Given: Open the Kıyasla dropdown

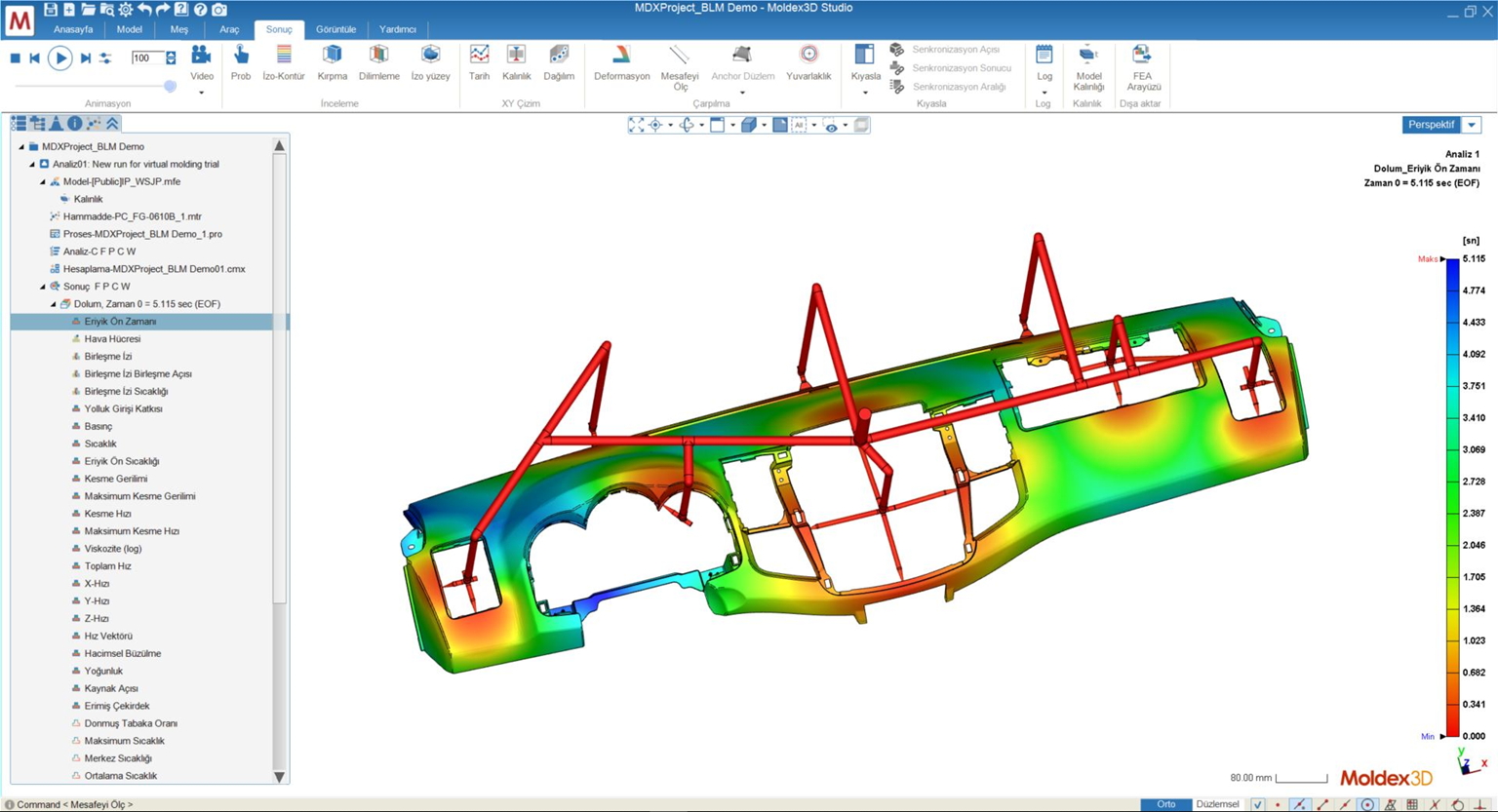Looking at the screenshot, I should point(865,93).
